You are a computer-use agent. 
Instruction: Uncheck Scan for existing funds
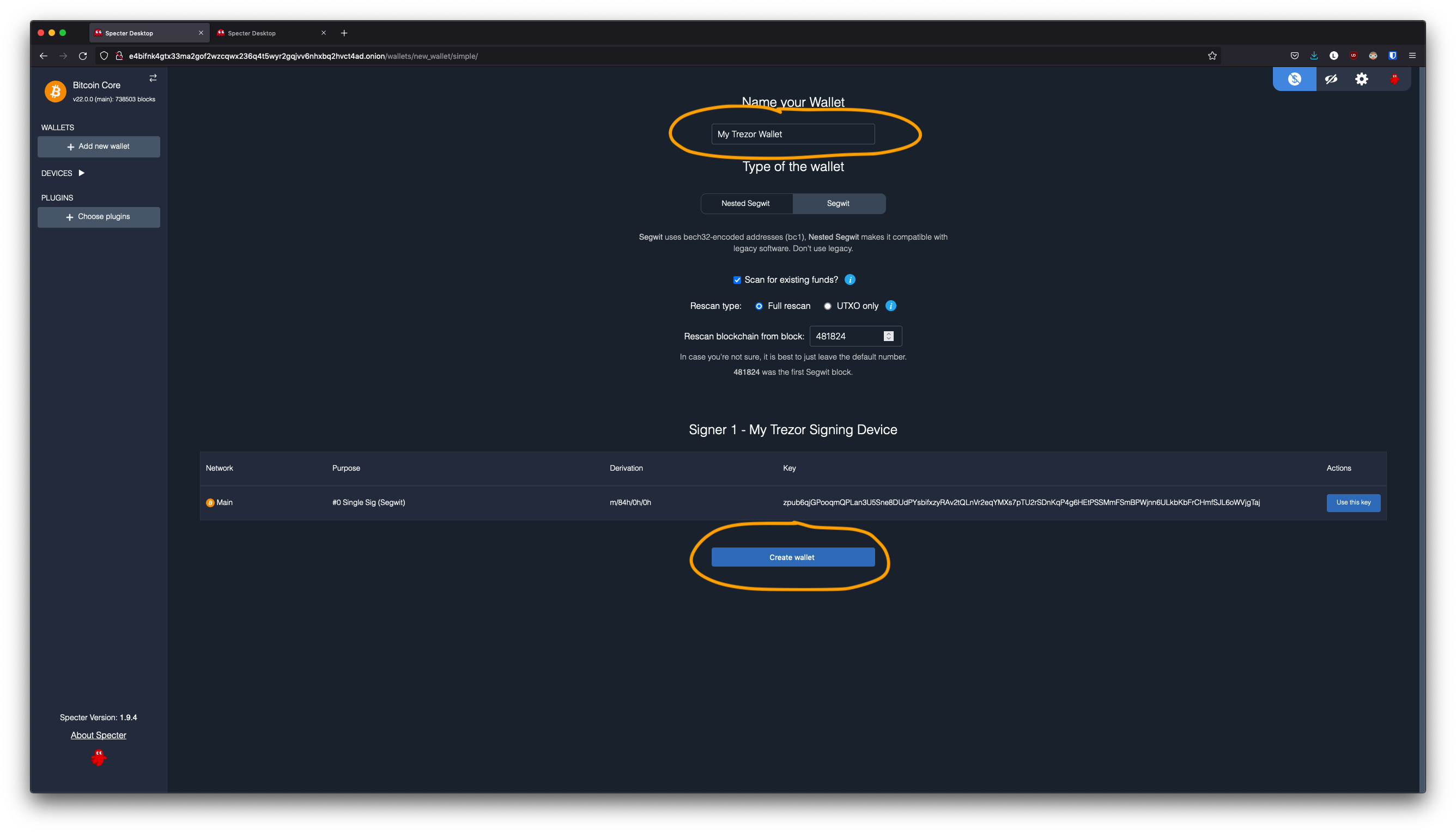tap(737, 280)
